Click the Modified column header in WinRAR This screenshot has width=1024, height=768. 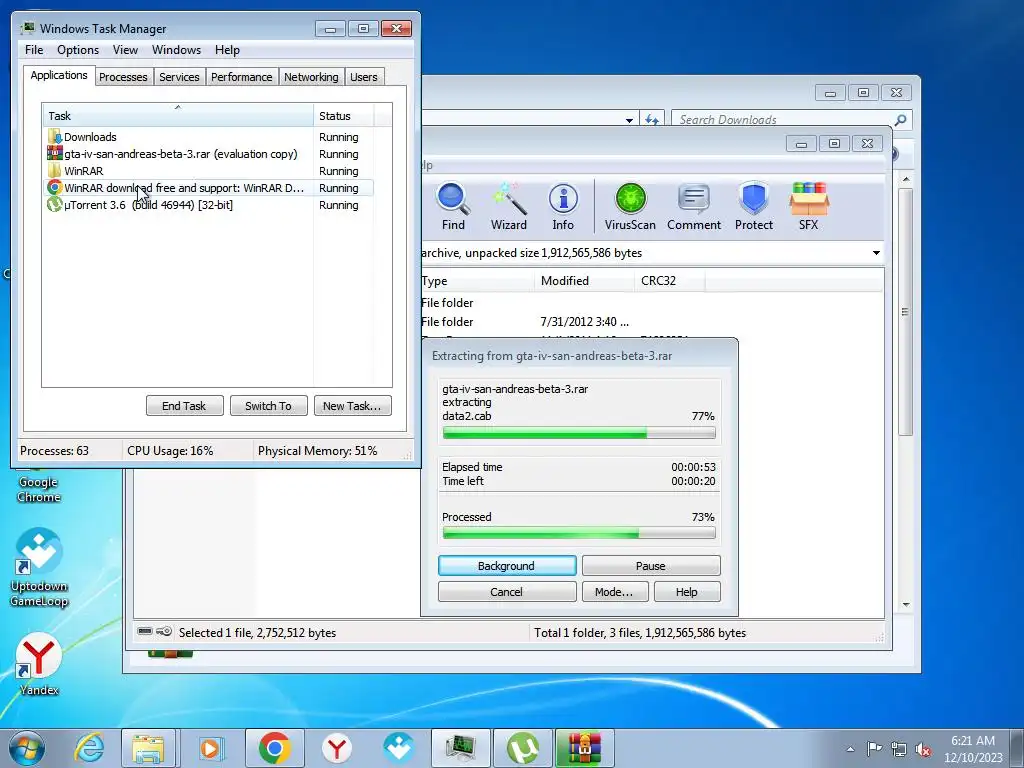click(x=584, y=281)
